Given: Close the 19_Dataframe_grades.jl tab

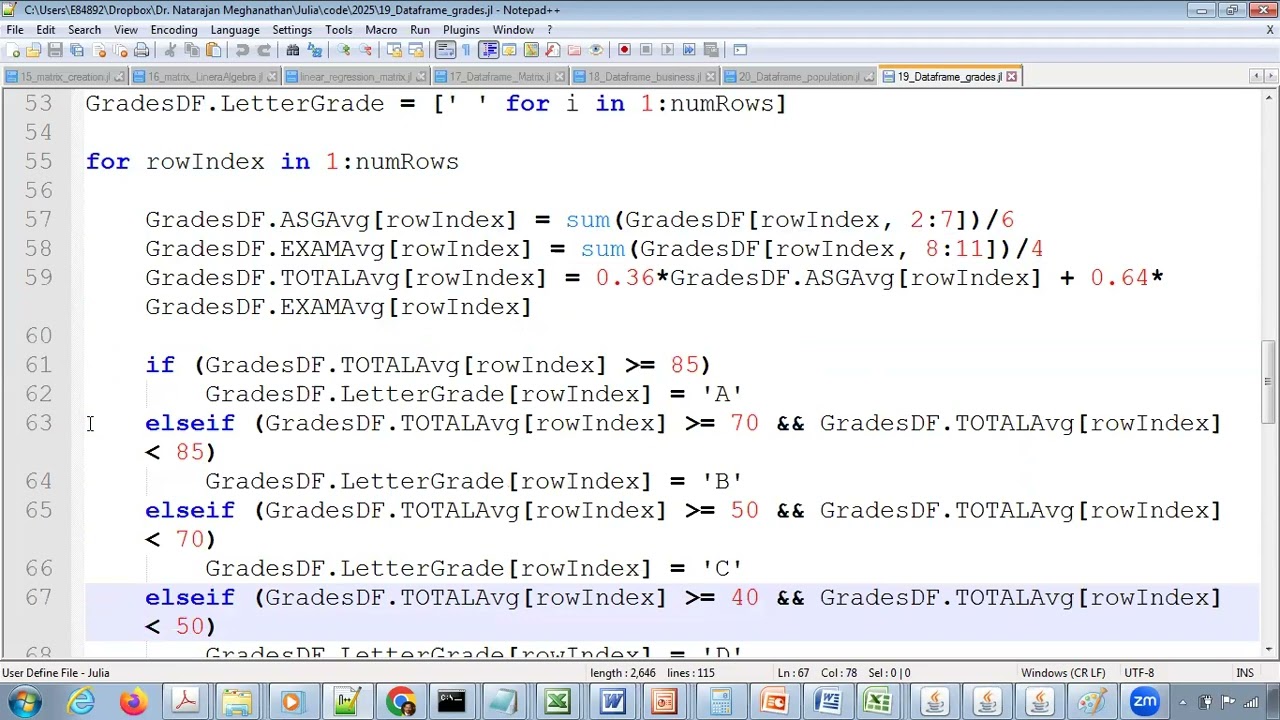Looking at the screenshot, I should [1011, 77].
